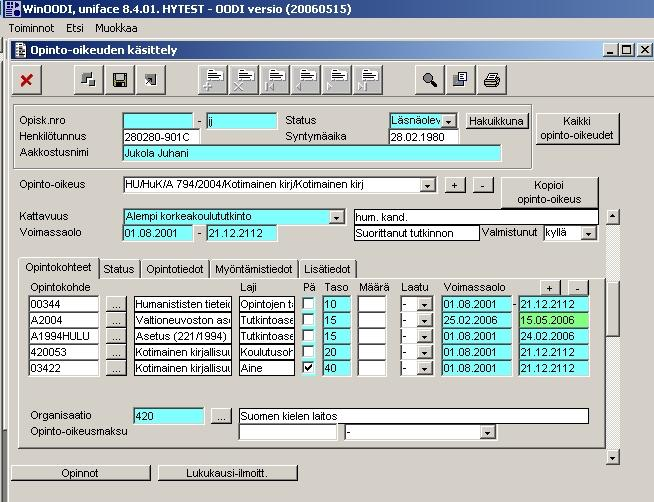Switch to the Opintotiedot tab
The height and width of the screenshot is (502, 654).
point(175,269)
